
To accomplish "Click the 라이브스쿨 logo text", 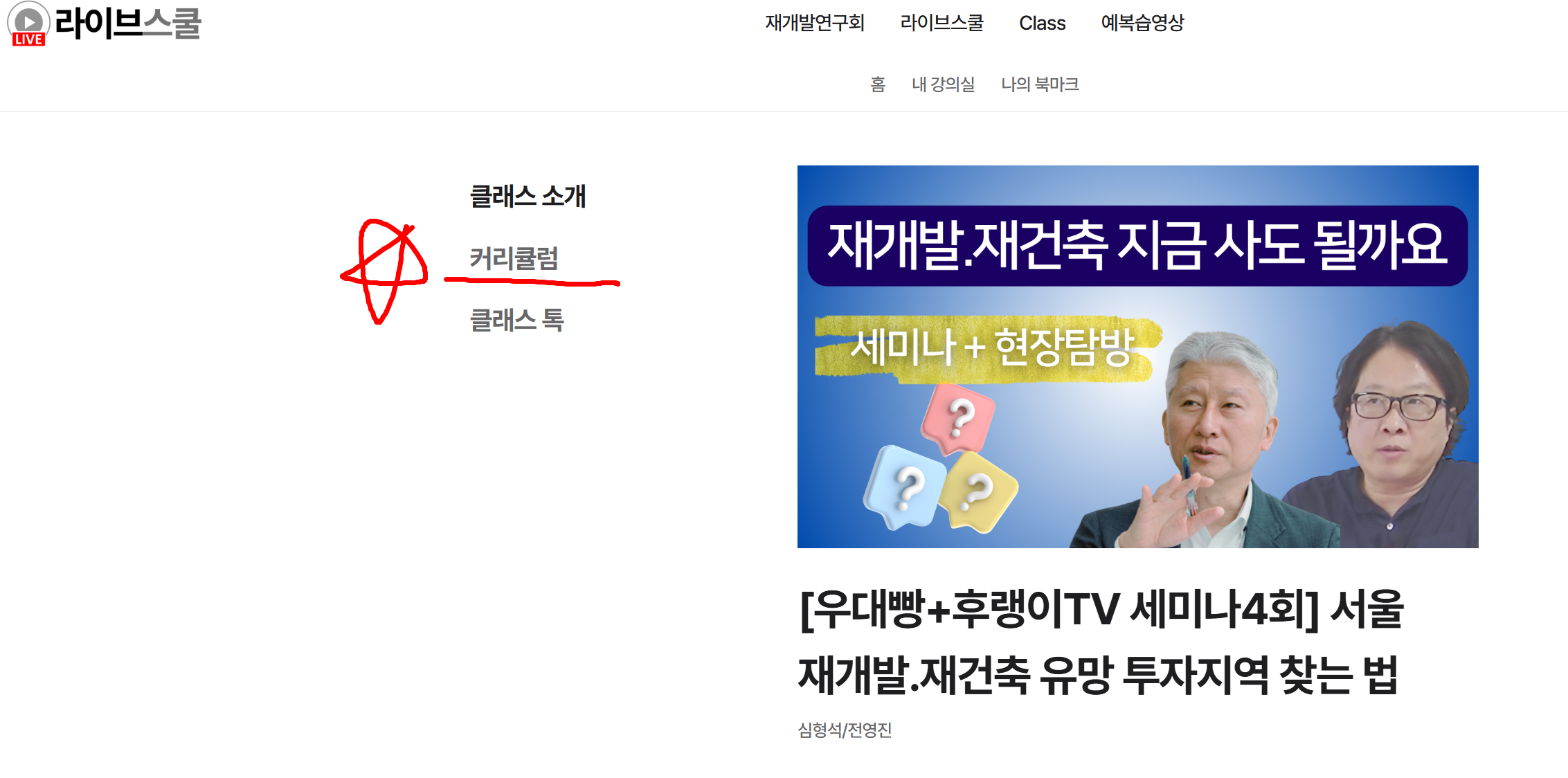I will click(x=127, y=23).
